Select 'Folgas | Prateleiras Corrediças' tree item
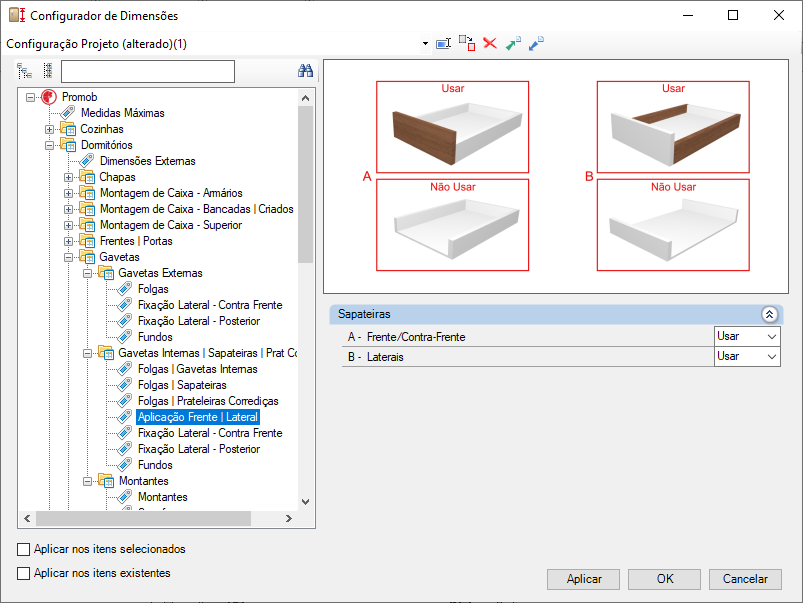 pyautogui.click(x=208, y=401)
